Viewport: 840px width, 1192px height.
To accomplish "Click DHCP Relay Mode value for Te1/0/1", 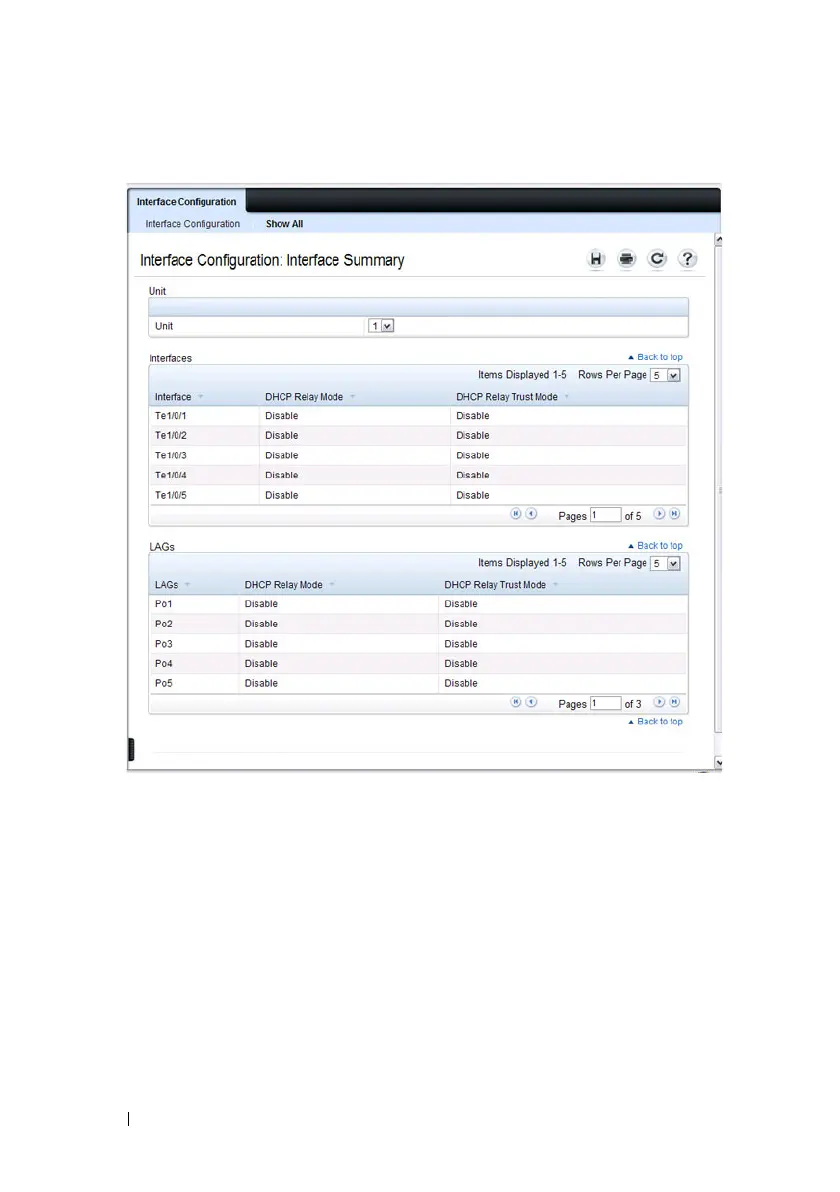I will (281, 416).
